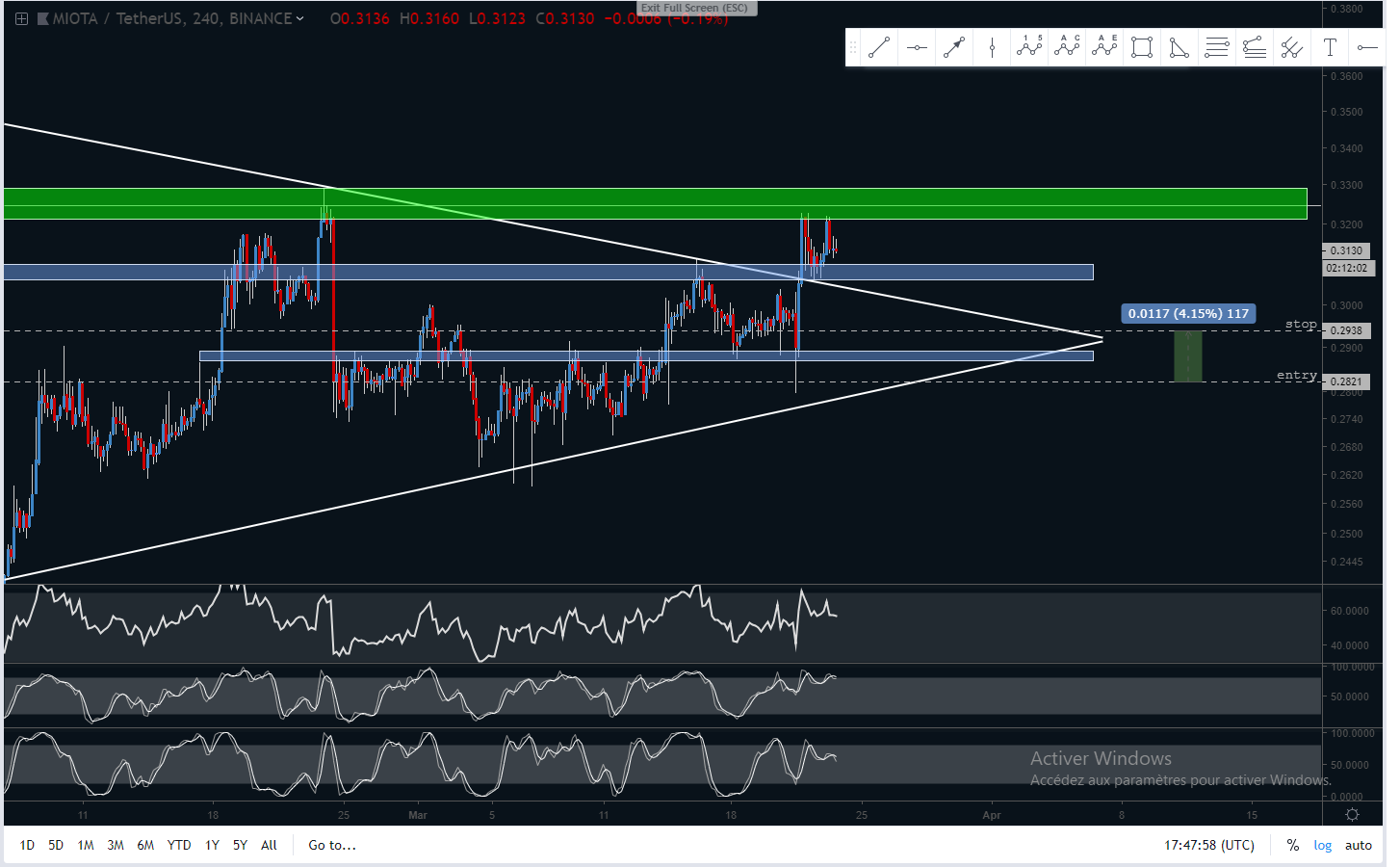
Task: Switch to the 1M time range
Action: (x=86, y=845)
